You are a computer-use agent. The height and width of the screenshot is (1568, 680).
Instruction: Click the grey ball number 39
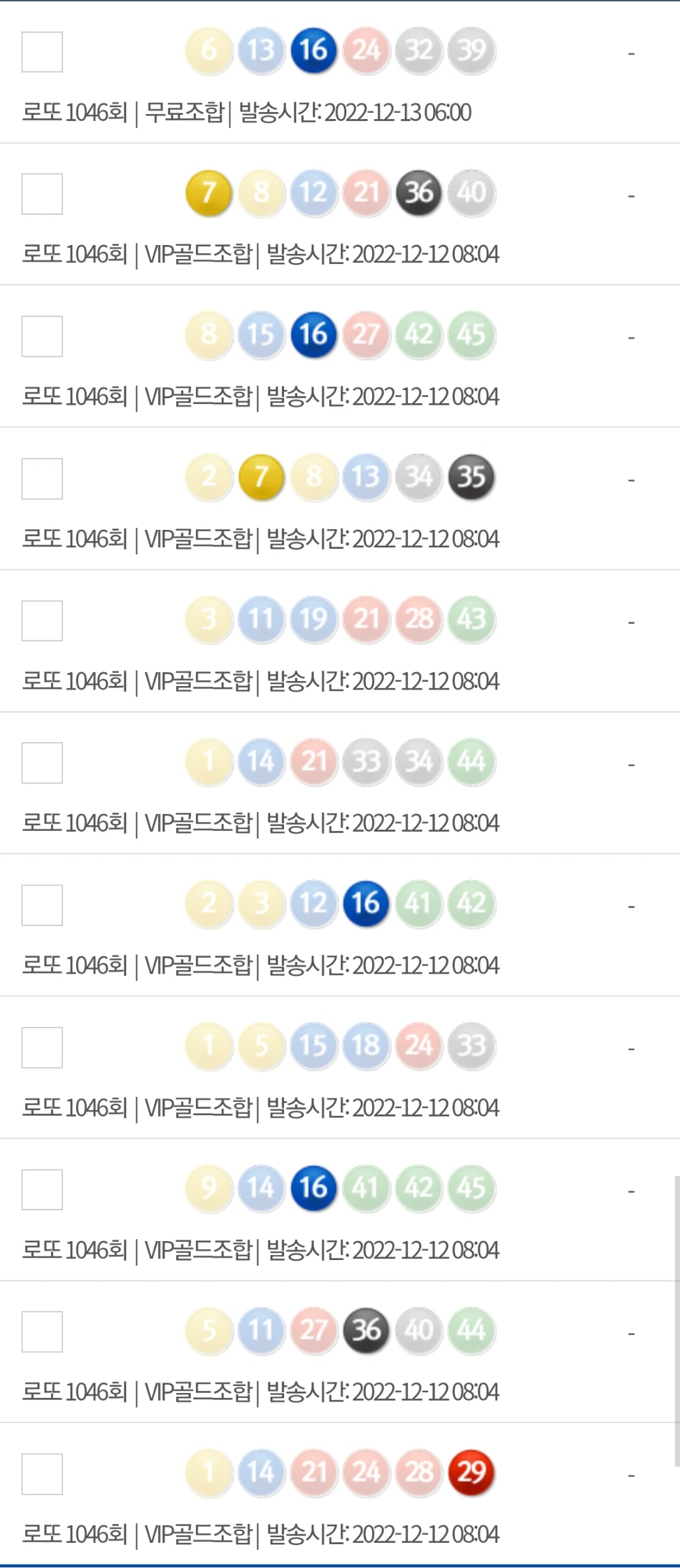pyautogui.click(x=471, y=50)
